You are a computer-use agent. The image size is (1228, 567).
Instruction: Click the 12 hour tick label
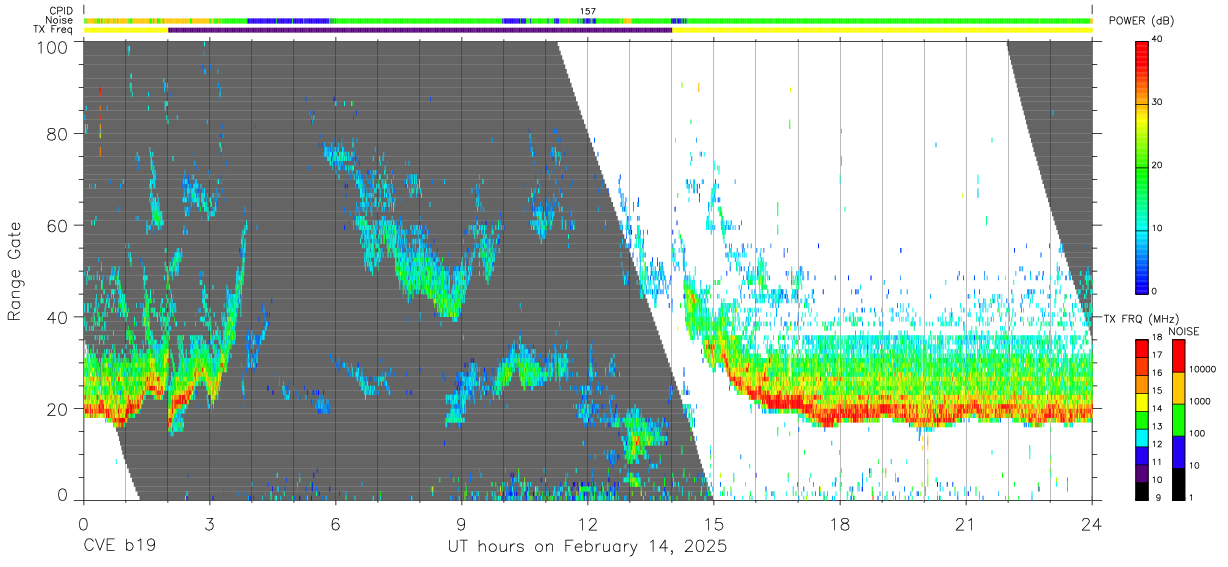coord(588,523)
